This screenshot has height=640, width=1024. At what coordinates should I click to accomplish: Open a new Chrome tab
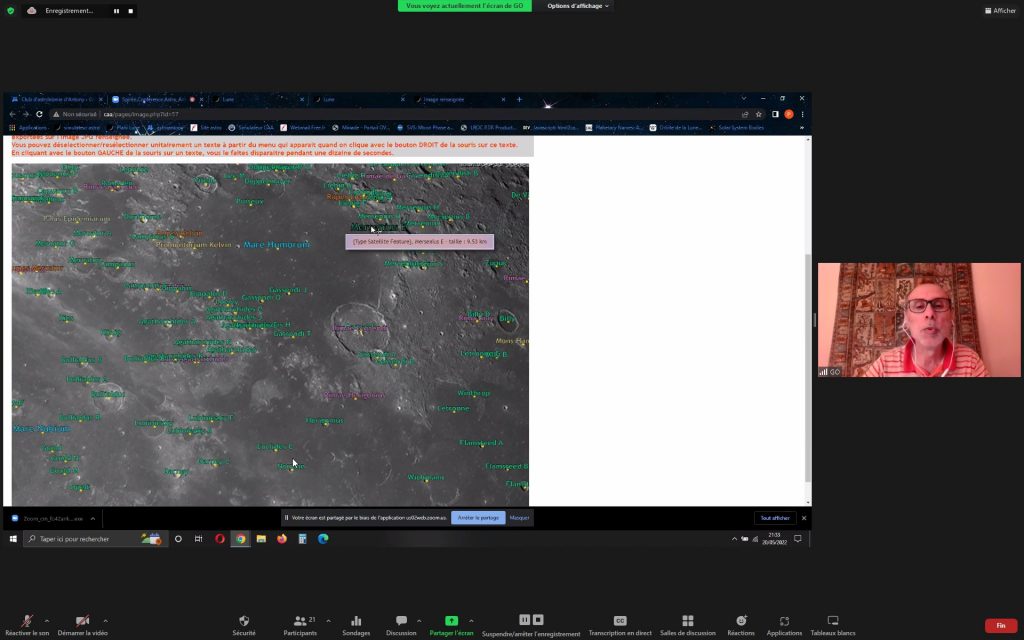(x=519, y=99)
